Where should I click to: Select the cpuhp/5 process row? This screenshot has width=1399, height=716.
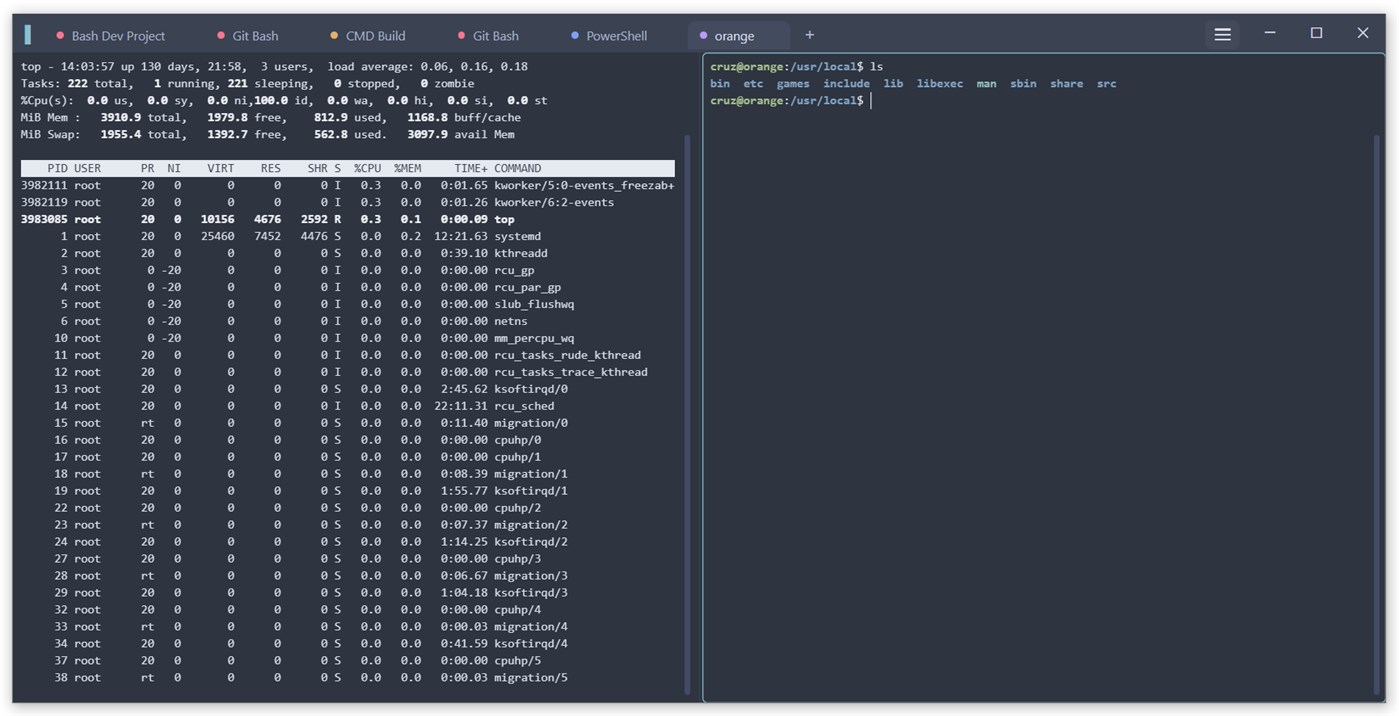coord(347,661)
